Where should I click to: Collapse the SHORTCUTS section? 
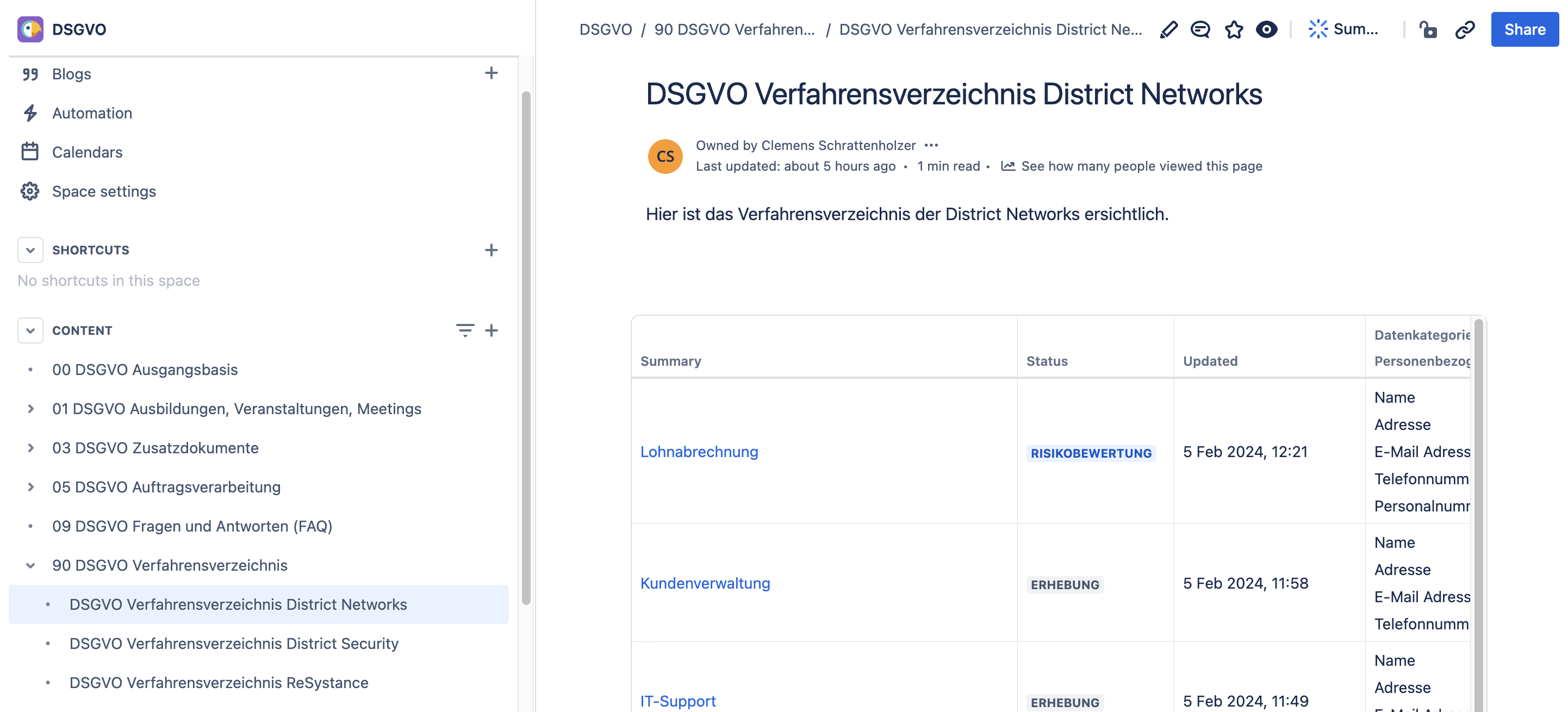click(30, 250)
